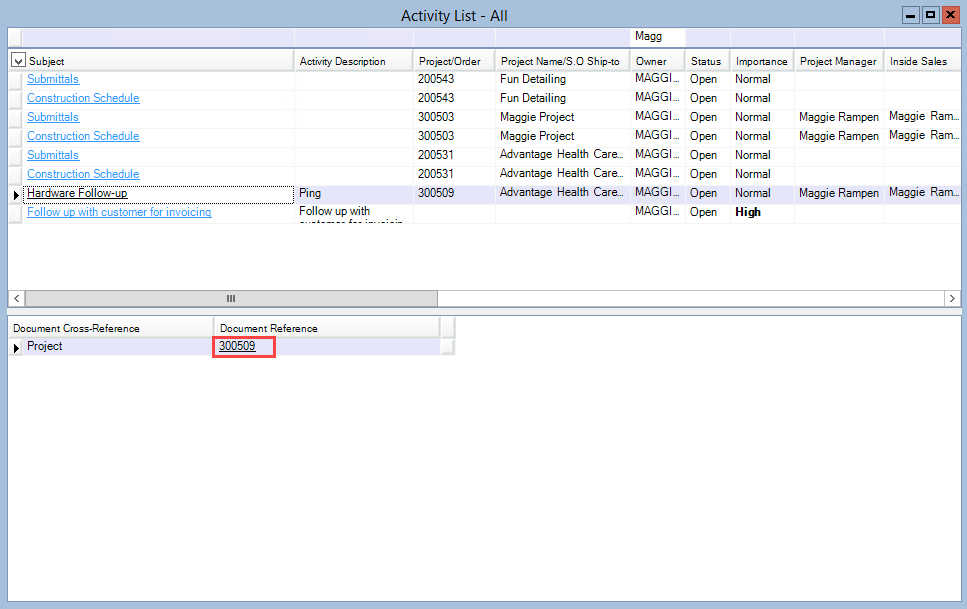Maximize the Activity List window
Screen dimensions: 967x609
pyautogui.click(x=930, y=15)
